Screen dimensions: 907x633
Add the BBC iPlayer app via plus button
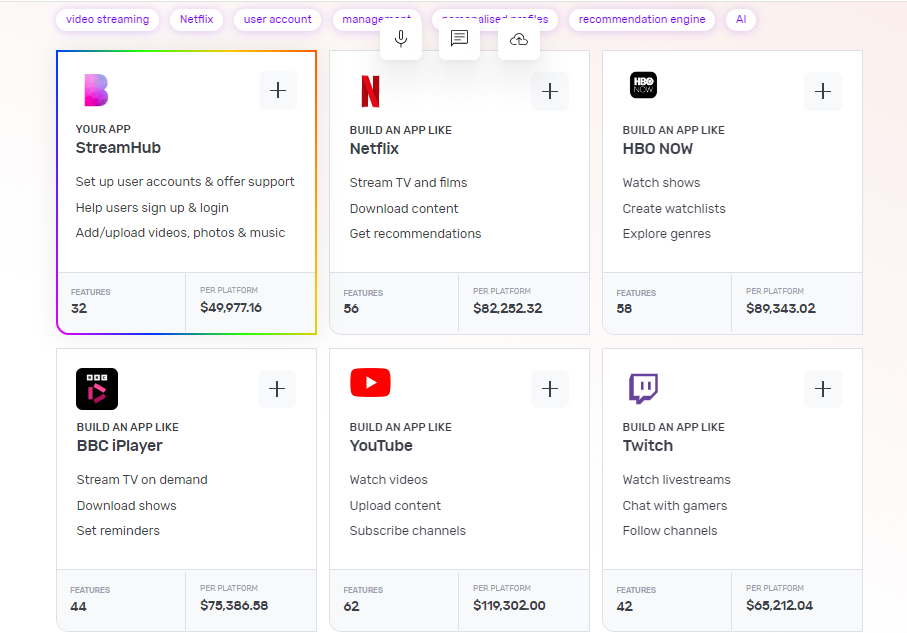pos(277,389)
